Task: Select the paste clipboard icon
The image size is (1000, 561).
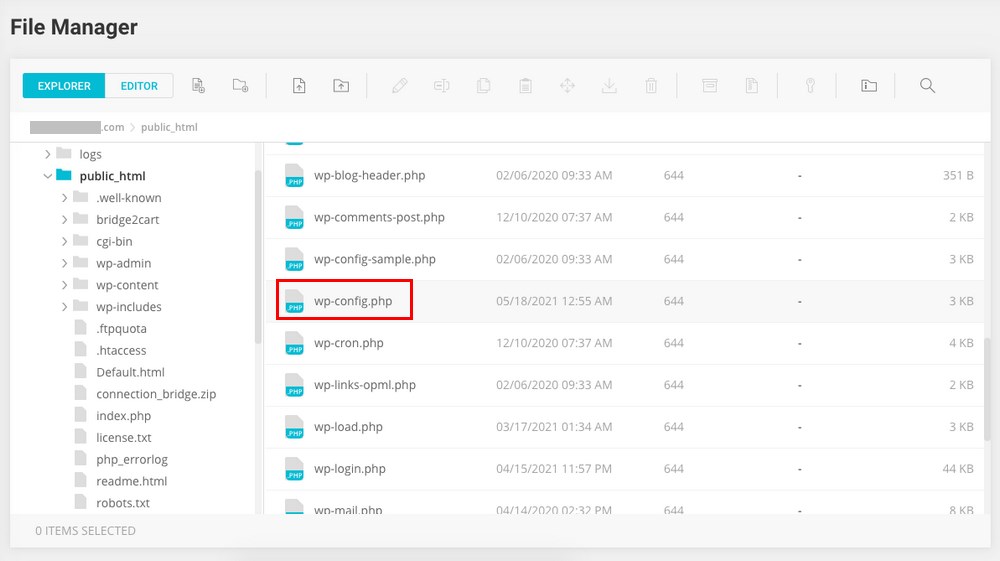Action: (x=526, y=85)
